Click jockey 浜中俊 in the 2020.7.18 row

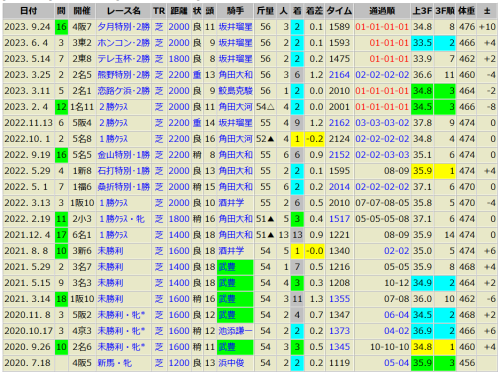click(231, 363)
